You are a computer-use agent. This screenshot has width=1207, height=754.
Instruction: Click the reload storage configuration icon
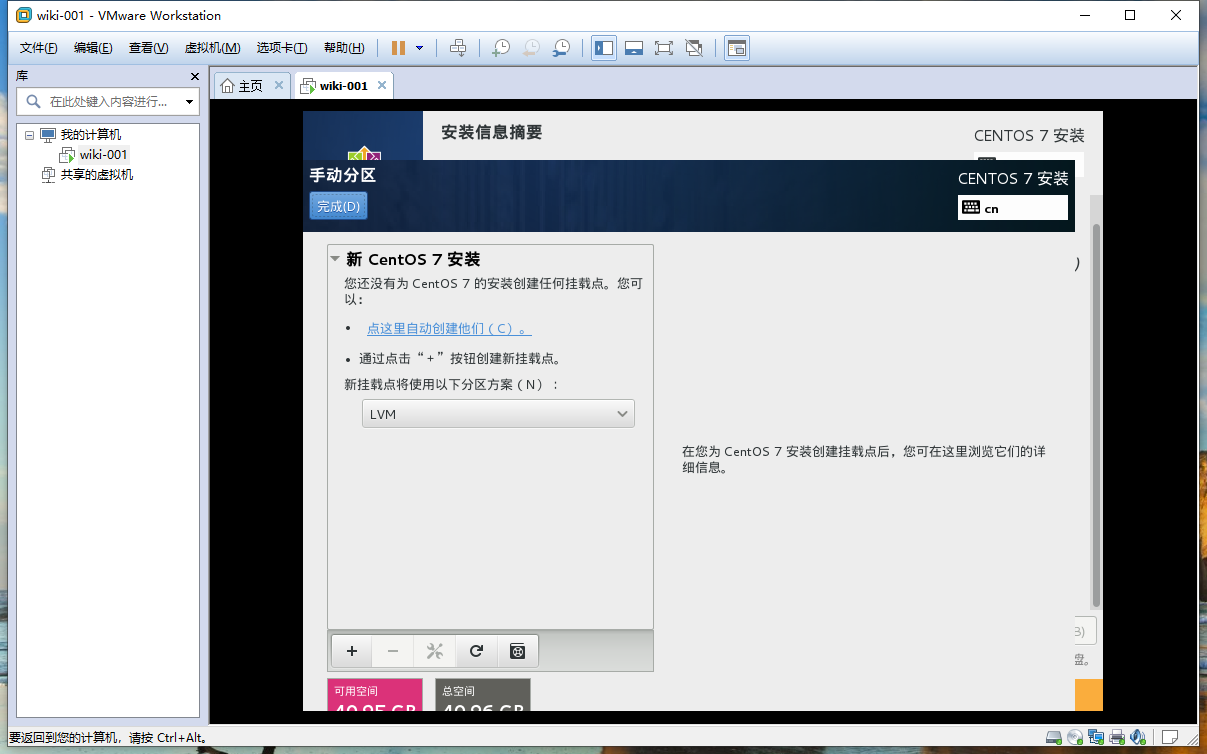[x=476, y=651]
